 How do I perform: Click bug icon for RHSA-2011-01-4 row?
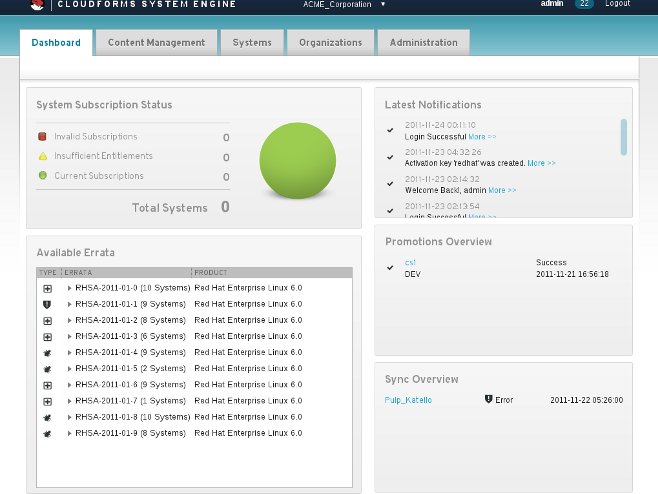coord(47,353)
